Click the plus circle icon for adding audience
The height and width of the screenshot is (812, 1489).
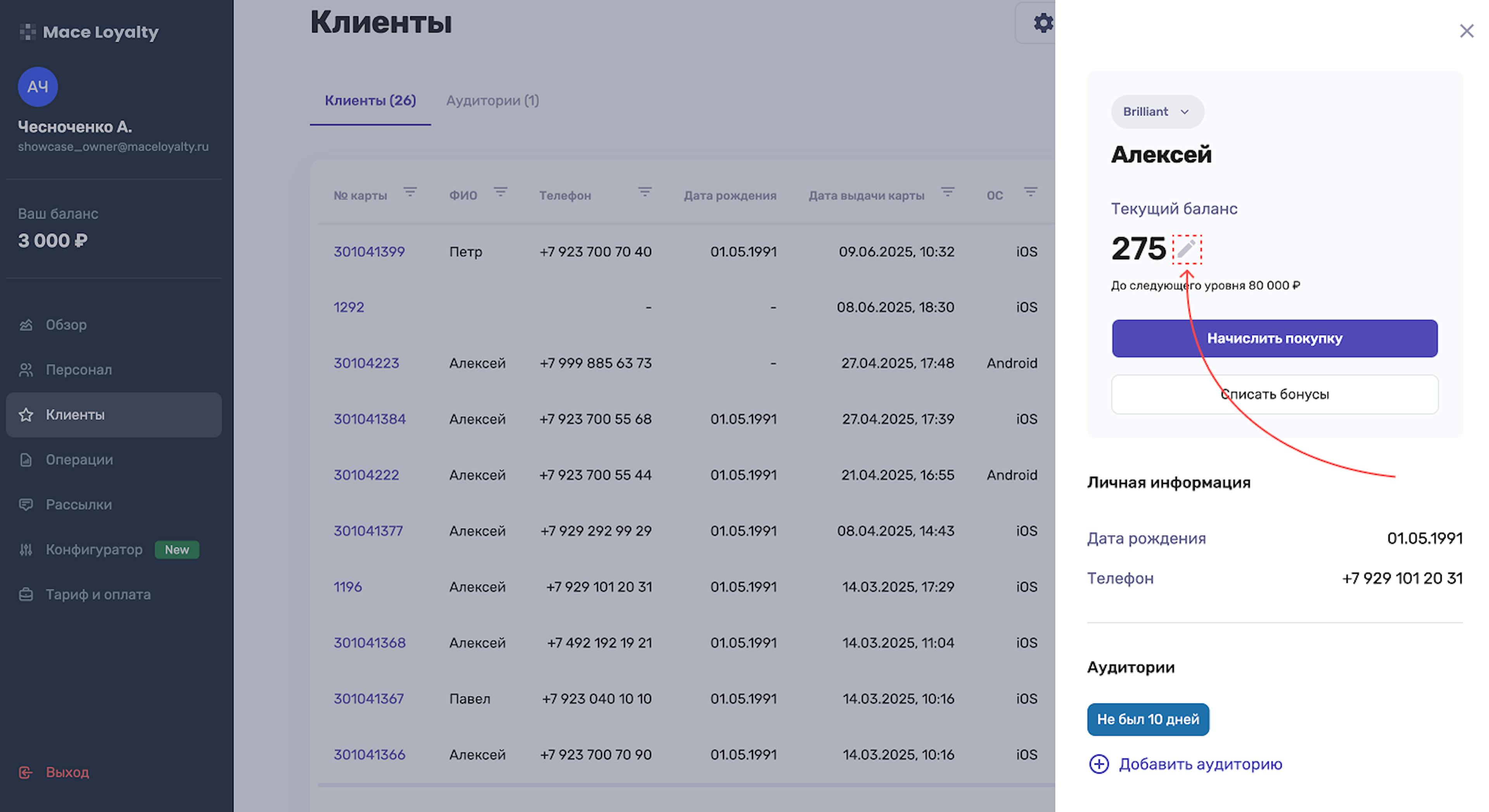tap(1099, 764)
